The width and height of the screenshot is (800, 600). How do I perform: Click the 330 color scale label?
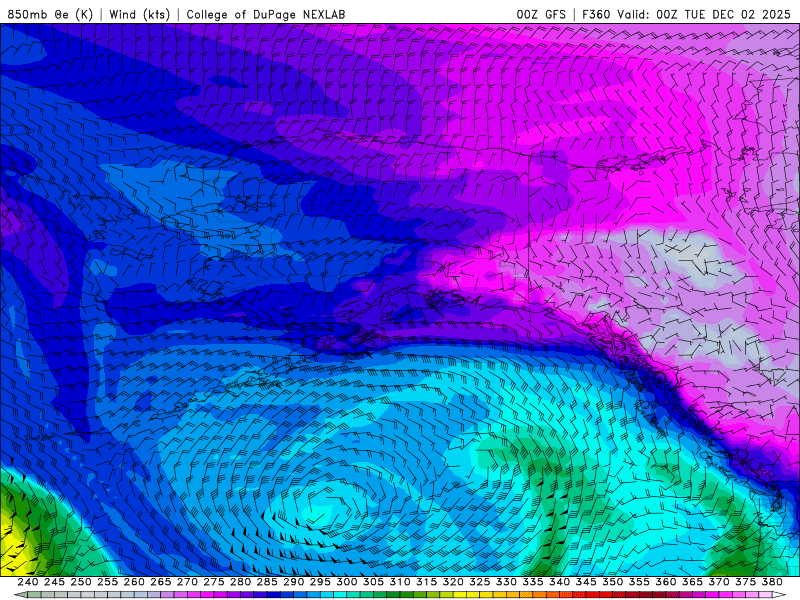tap(506, 582)
